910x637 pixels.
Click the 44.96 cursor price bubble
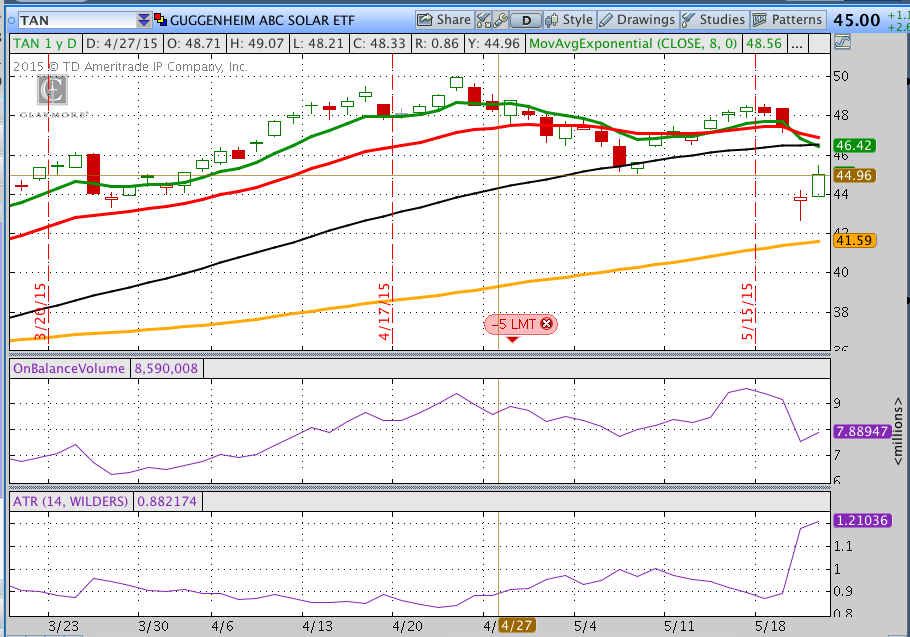point(854,175)
